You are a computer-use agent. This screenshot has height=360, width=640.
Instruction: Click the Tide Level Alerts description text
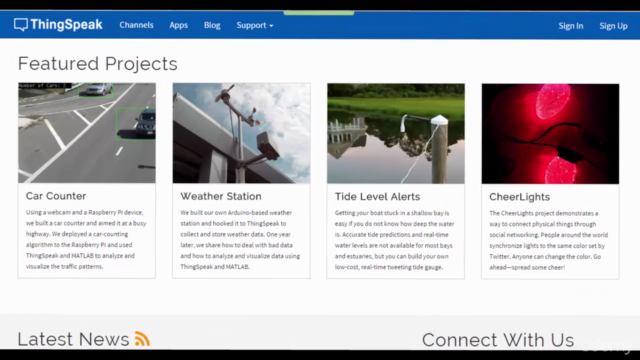click(395, 240)
